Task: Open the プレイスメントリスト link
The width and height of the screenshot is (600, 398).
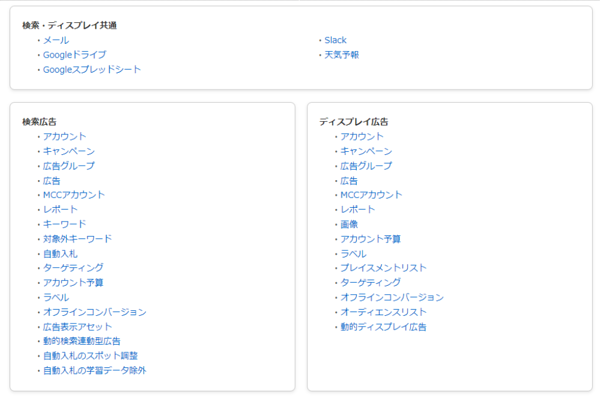Action: point(383,268)
